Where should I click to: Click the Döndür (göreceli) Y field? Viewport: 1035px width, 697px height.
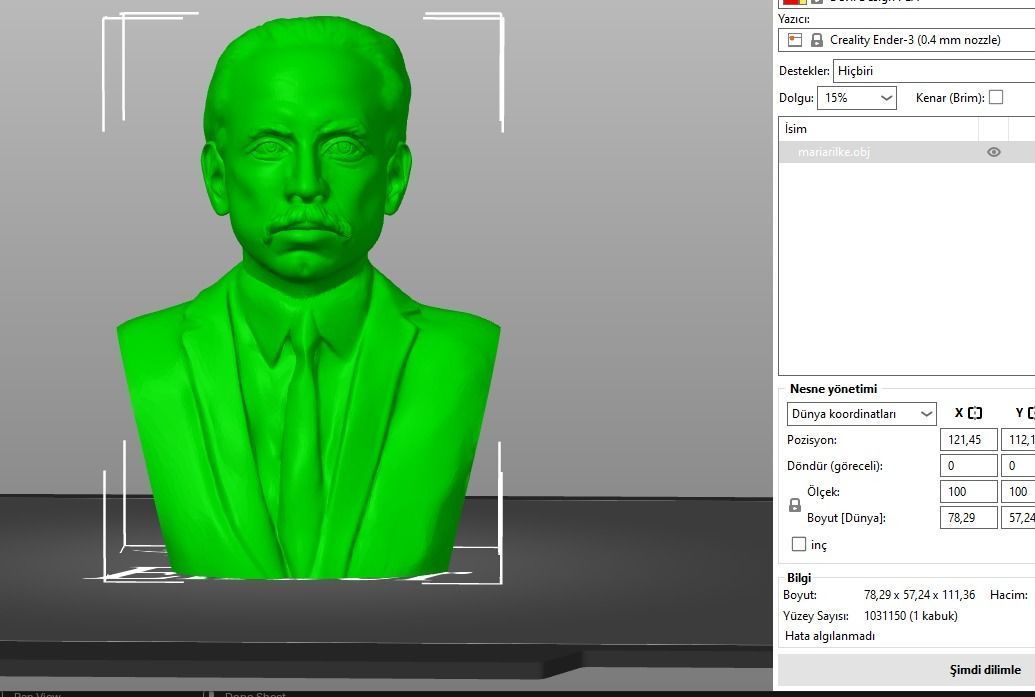[1018, 465]
